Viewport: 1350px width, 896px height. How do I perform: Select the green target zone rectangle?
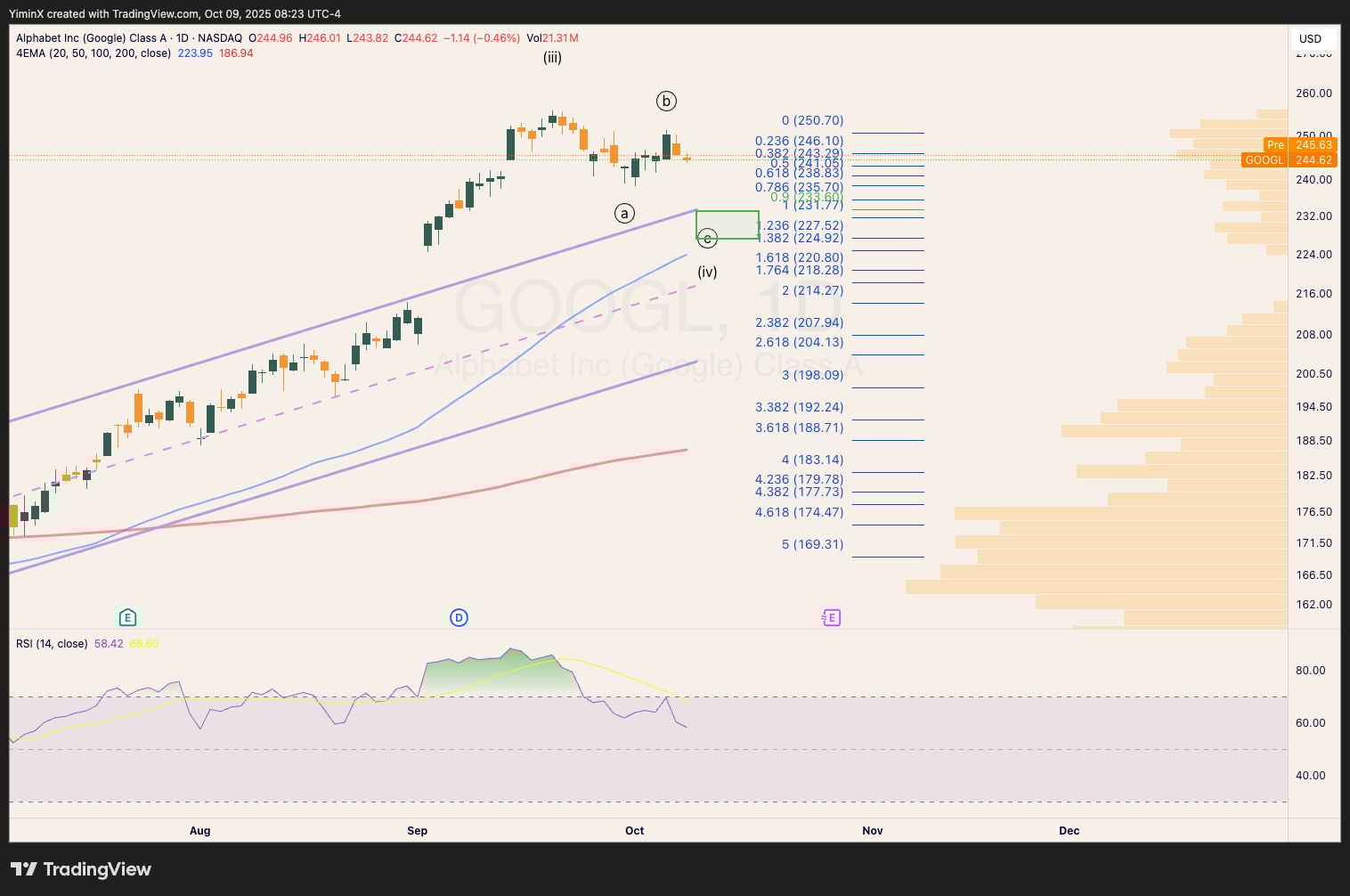727,224
